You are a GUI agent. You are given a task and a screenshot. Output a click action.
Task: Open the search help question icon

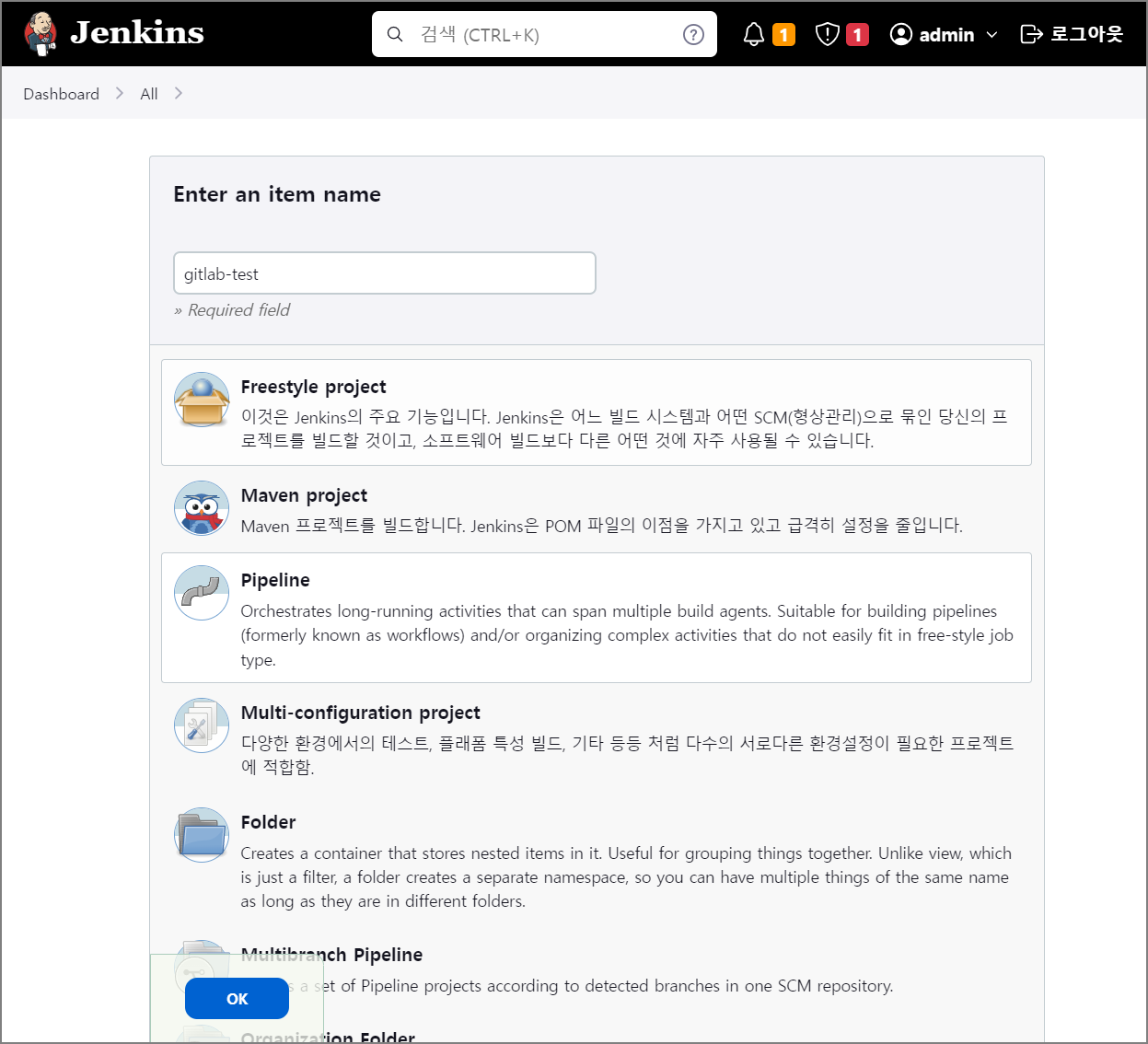693,35
